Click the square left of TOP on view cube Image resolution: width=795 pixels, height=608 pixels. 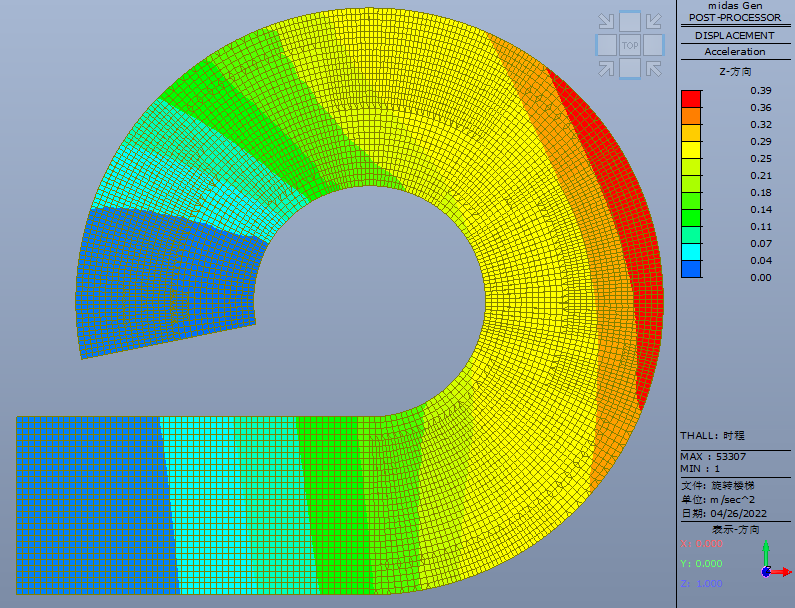pyautogui.click(x=606, y=45)
